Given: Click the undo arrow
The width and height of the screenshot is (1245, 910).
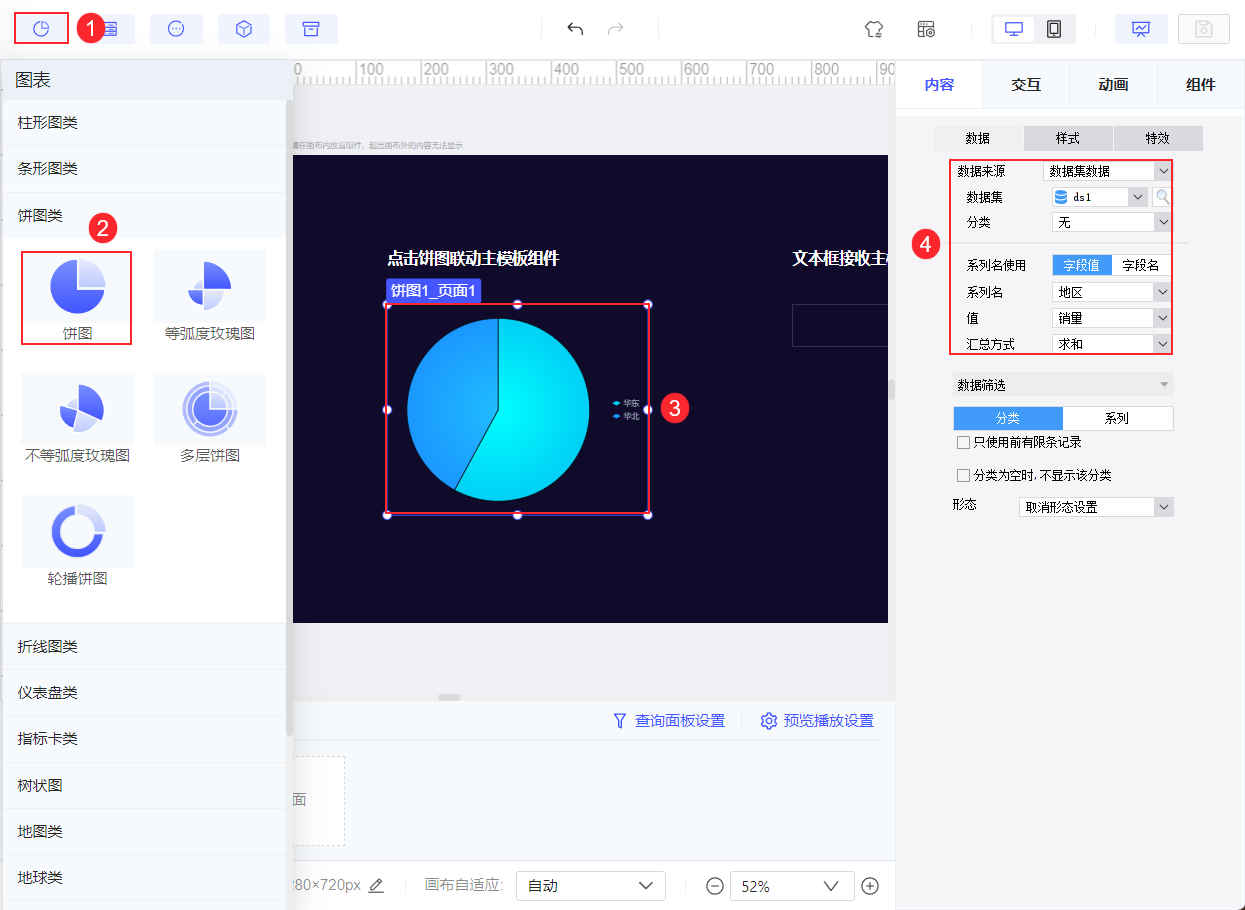Looking at the screenshot, I should [x=575, y=29].
